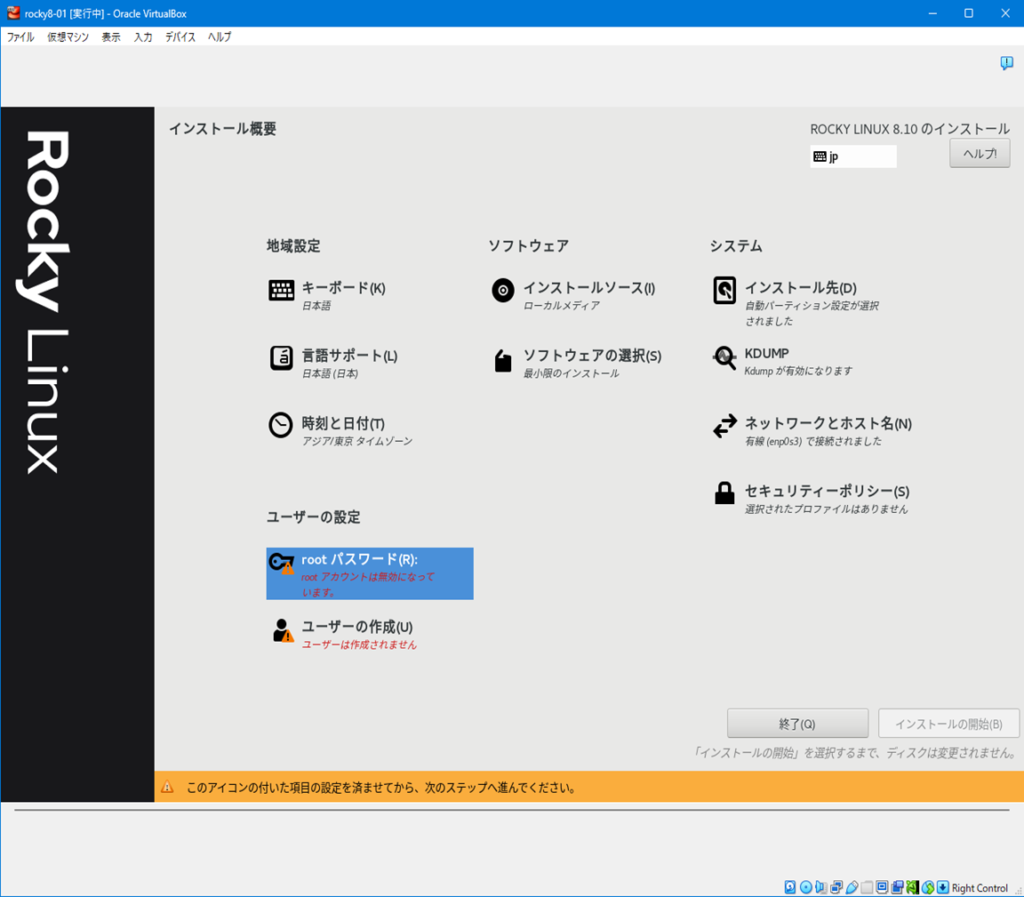Click the network adapters status icon
Image resolution: width=1024 pixels, height=897 pixels.
pos(837,887)
